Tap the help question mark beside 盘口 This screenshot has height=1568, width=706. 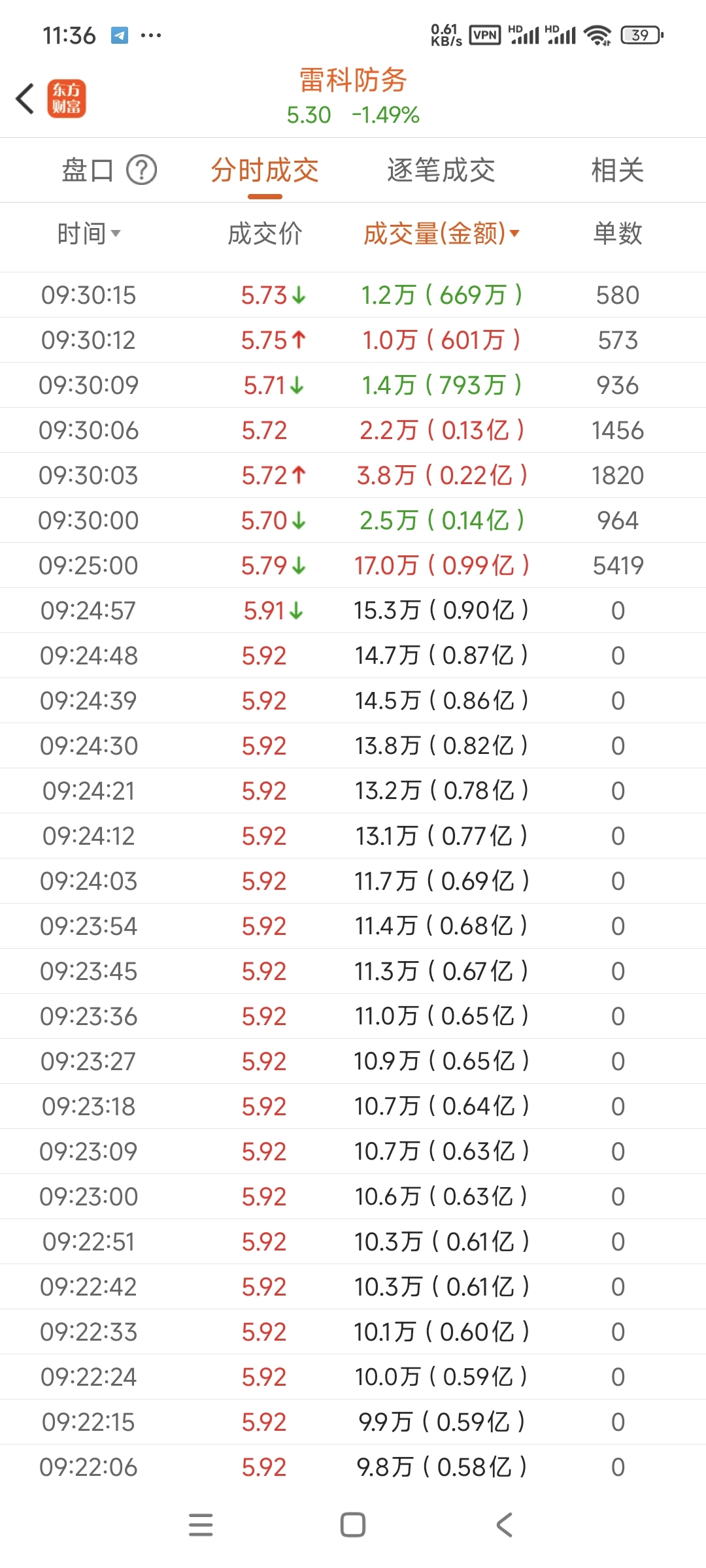(x=141, y=171)
